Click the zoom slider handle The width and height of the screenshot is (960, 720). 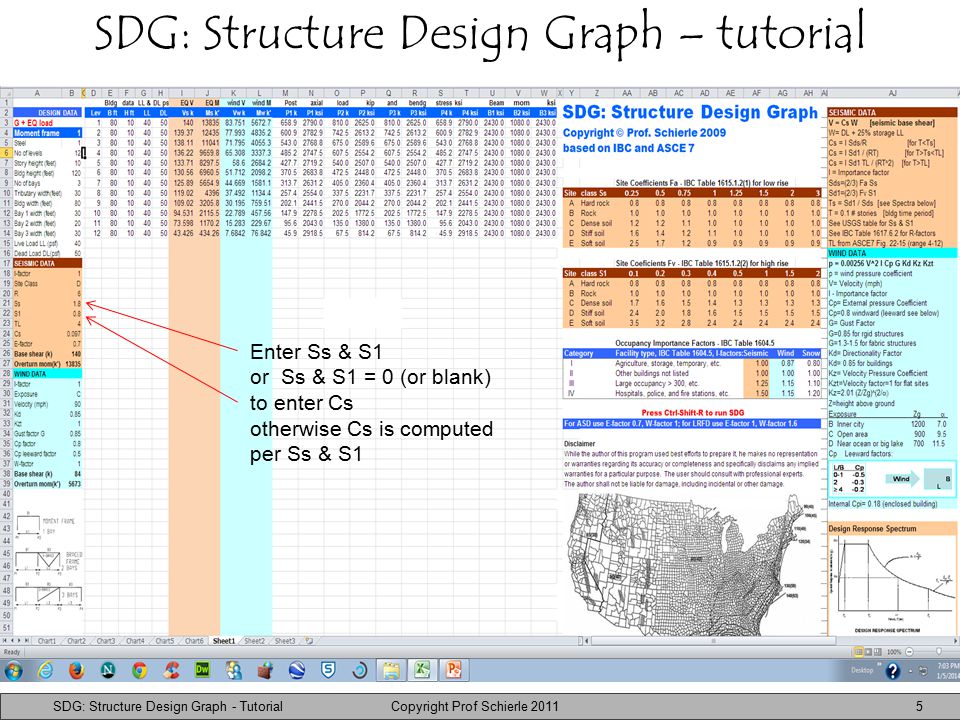tap(939, 652)
